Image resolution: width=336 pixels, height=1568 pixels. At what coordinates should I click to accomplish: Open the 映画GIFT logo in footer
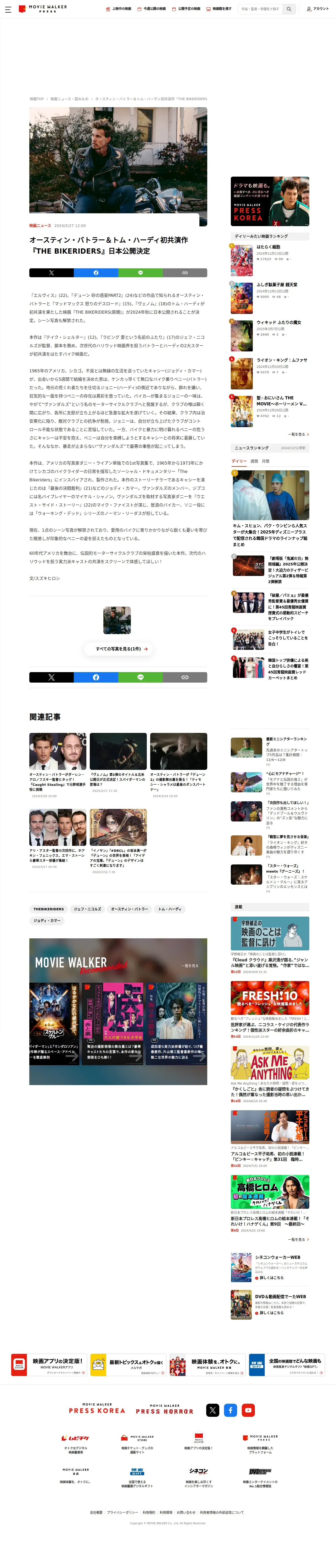click(x=137, y=1471)
